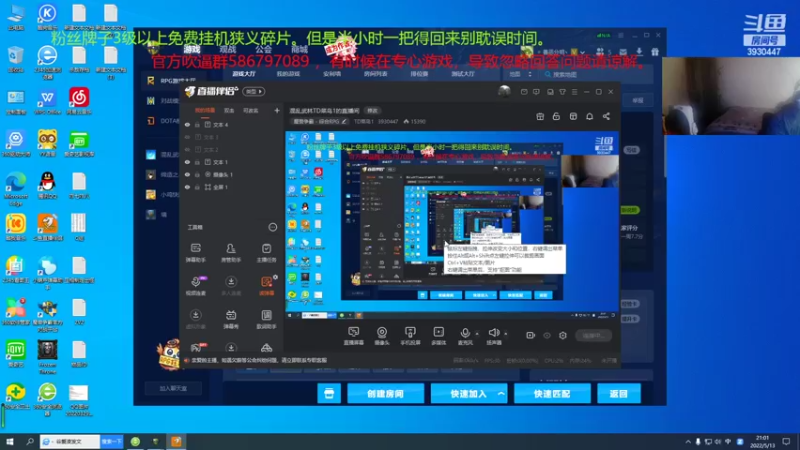
Task: Click the toolbox more options circle icon
Action: 272,227
